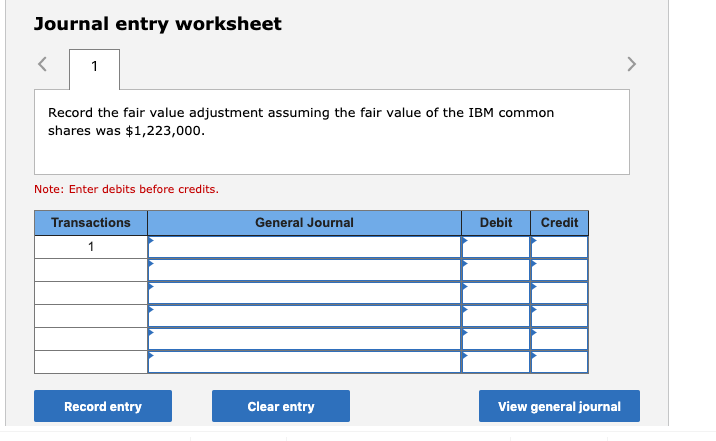
Task: Open General Journal account dropdown in first row
Action: [305, 247]
